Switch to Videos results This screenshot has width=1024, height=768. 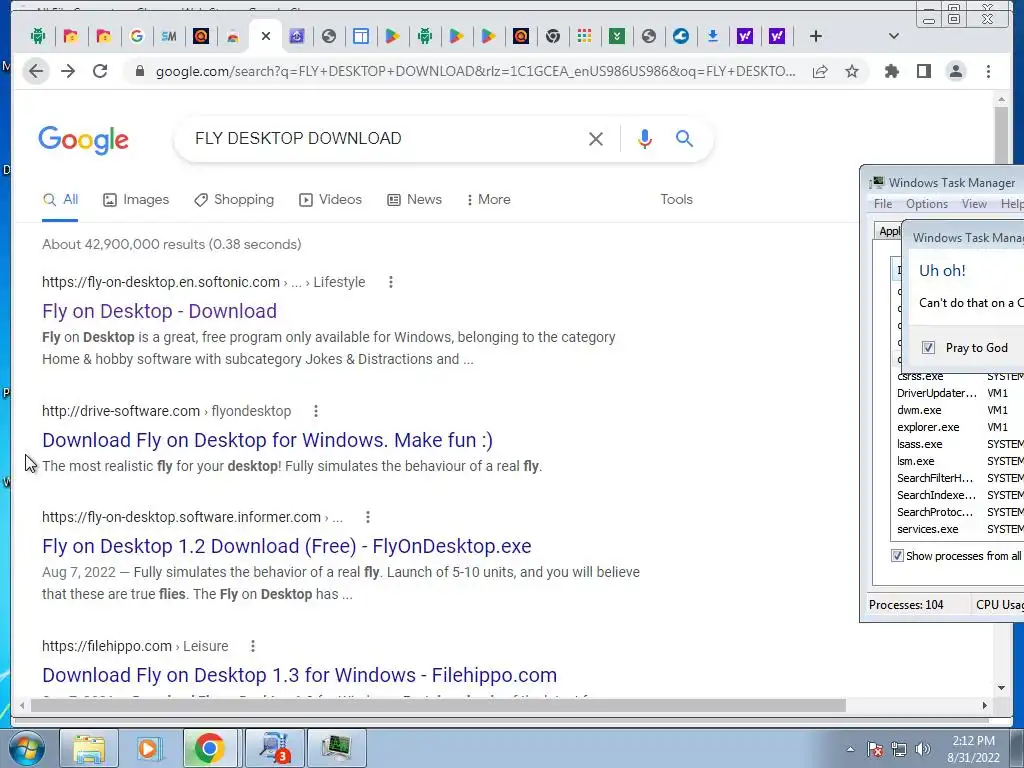[330, 200]
